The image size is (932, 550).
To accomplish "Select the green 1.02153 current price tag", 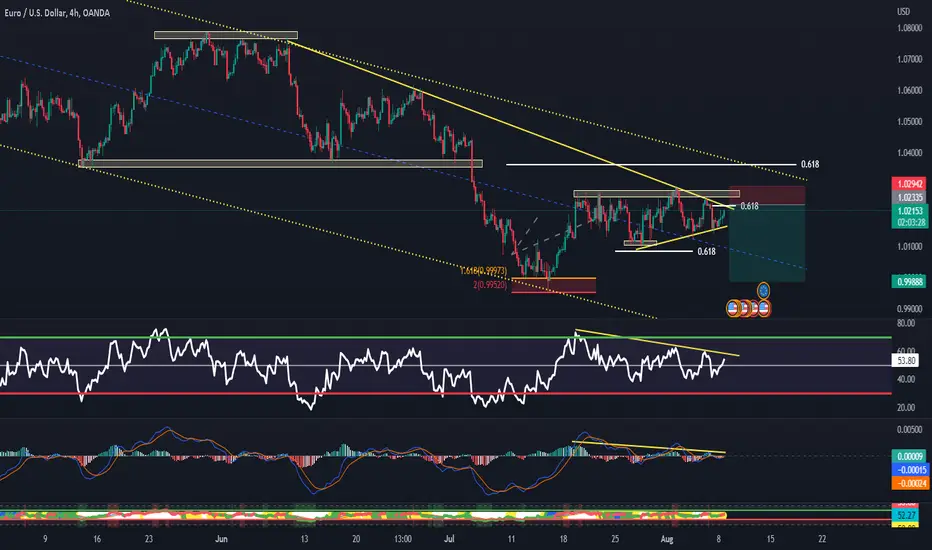I will tap(909, 210).
